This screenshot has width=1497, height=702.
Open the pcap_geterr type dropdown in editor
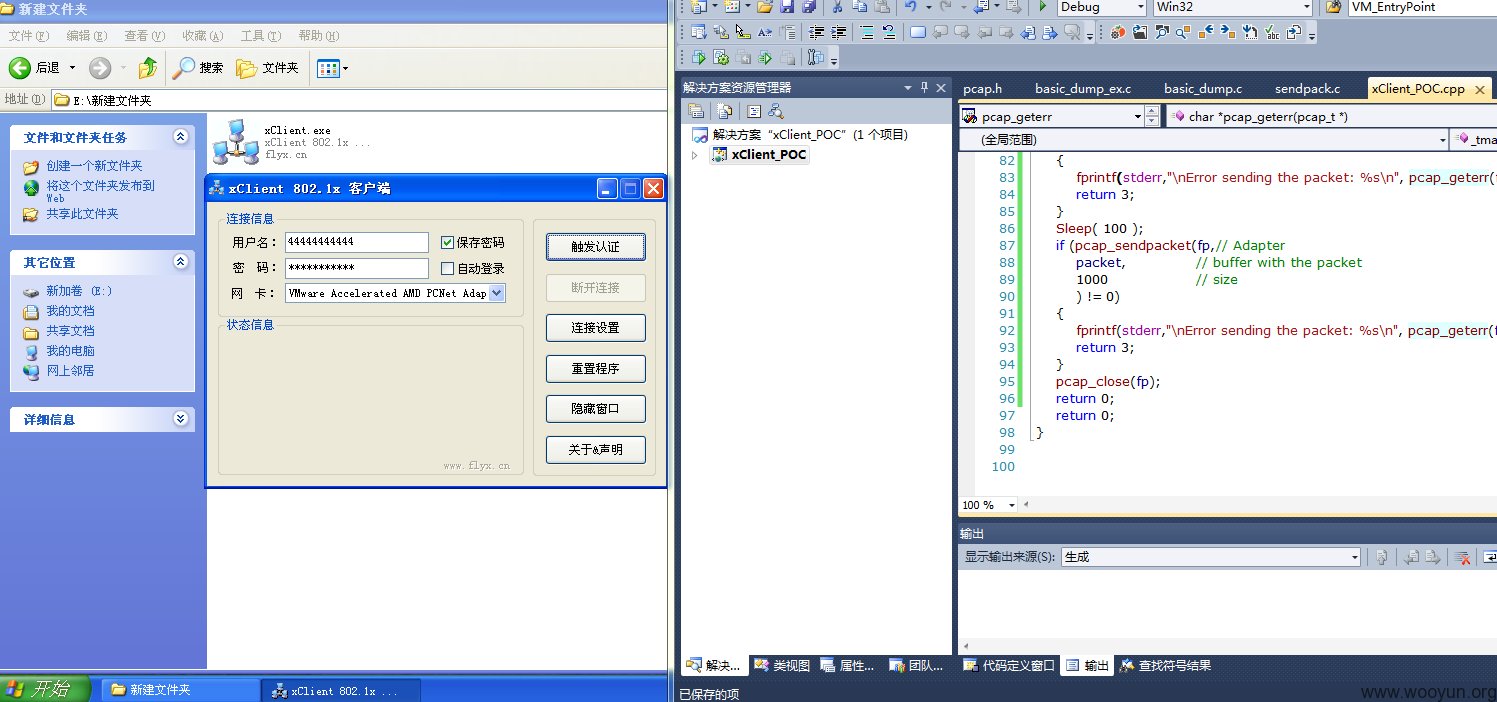[1137, 116]
